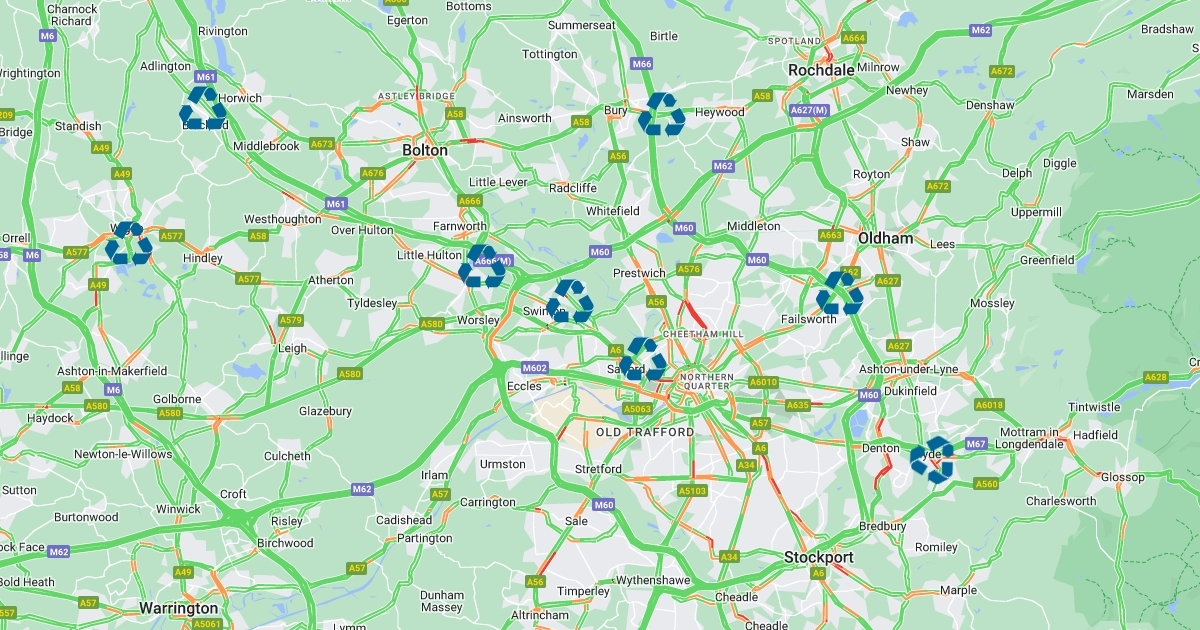Select the M67 road shield

pyautogui.click(x=977, y=444)
